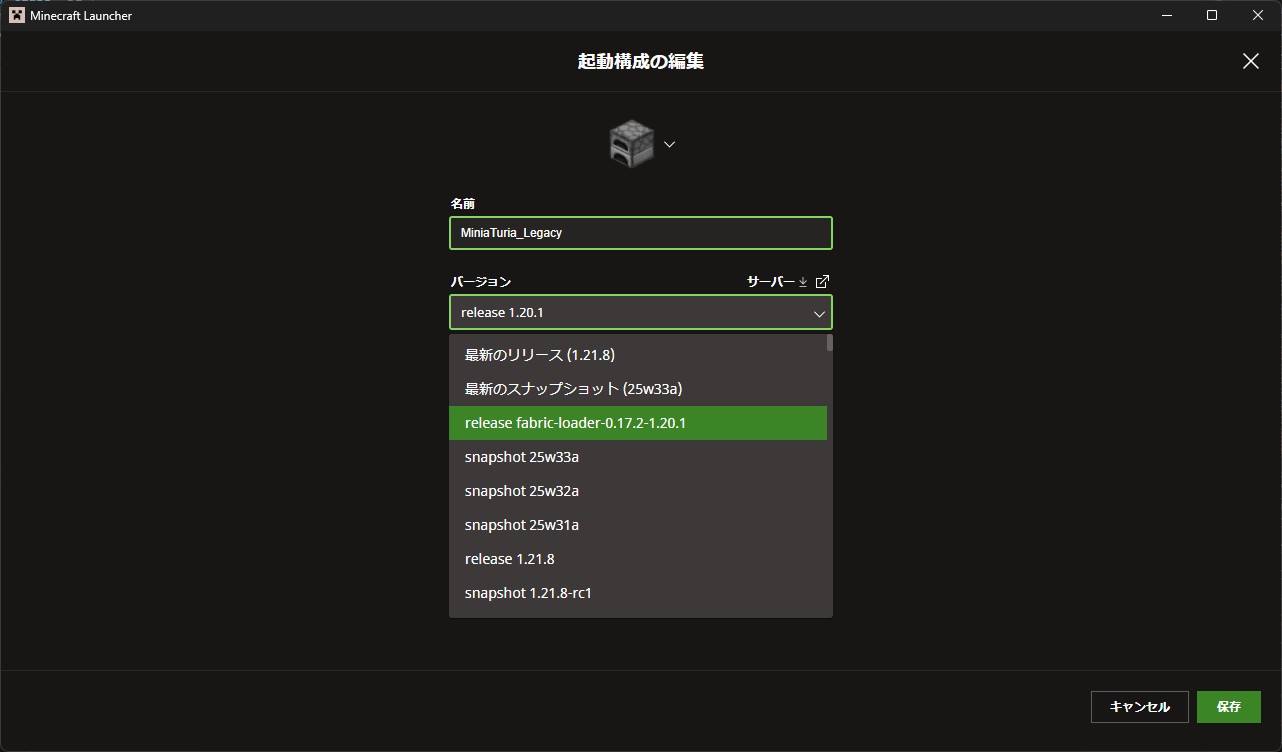Open the server external link icon
1282x752 pixels.
(822, 282)
